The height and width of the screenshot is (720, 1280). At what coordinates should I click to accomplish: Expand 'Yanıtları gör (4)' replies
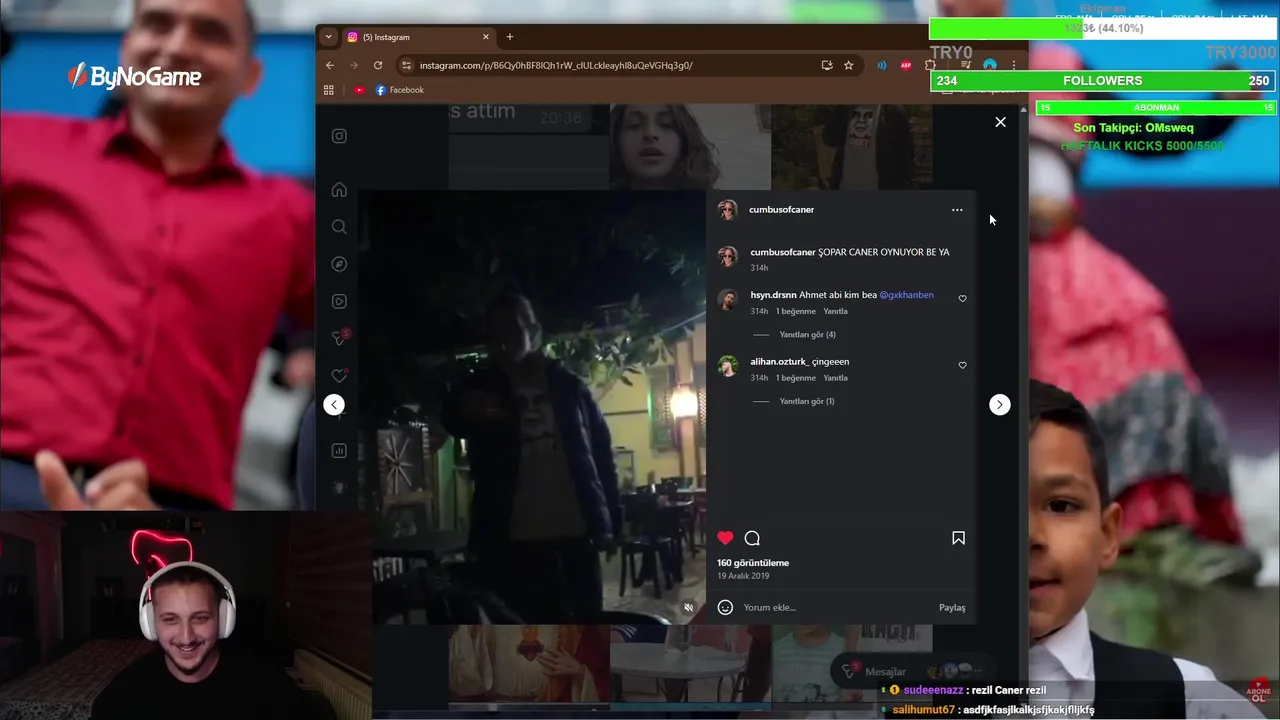point(807,334)
